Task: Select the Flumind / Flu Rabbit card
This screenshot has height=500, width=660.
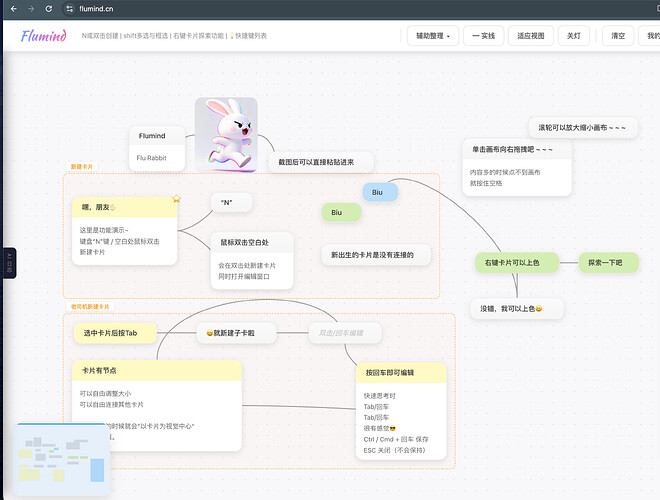Action: click(157, 148)
